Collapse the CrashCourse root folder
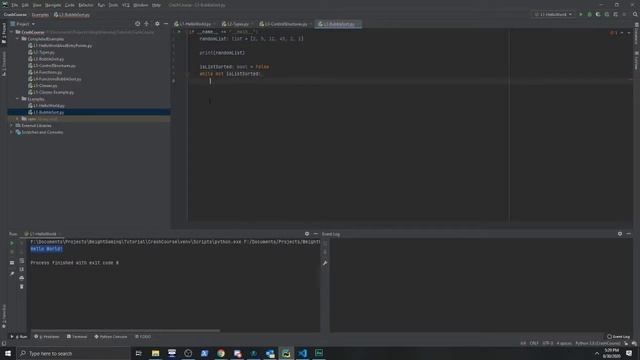 [x=12, y=32]
